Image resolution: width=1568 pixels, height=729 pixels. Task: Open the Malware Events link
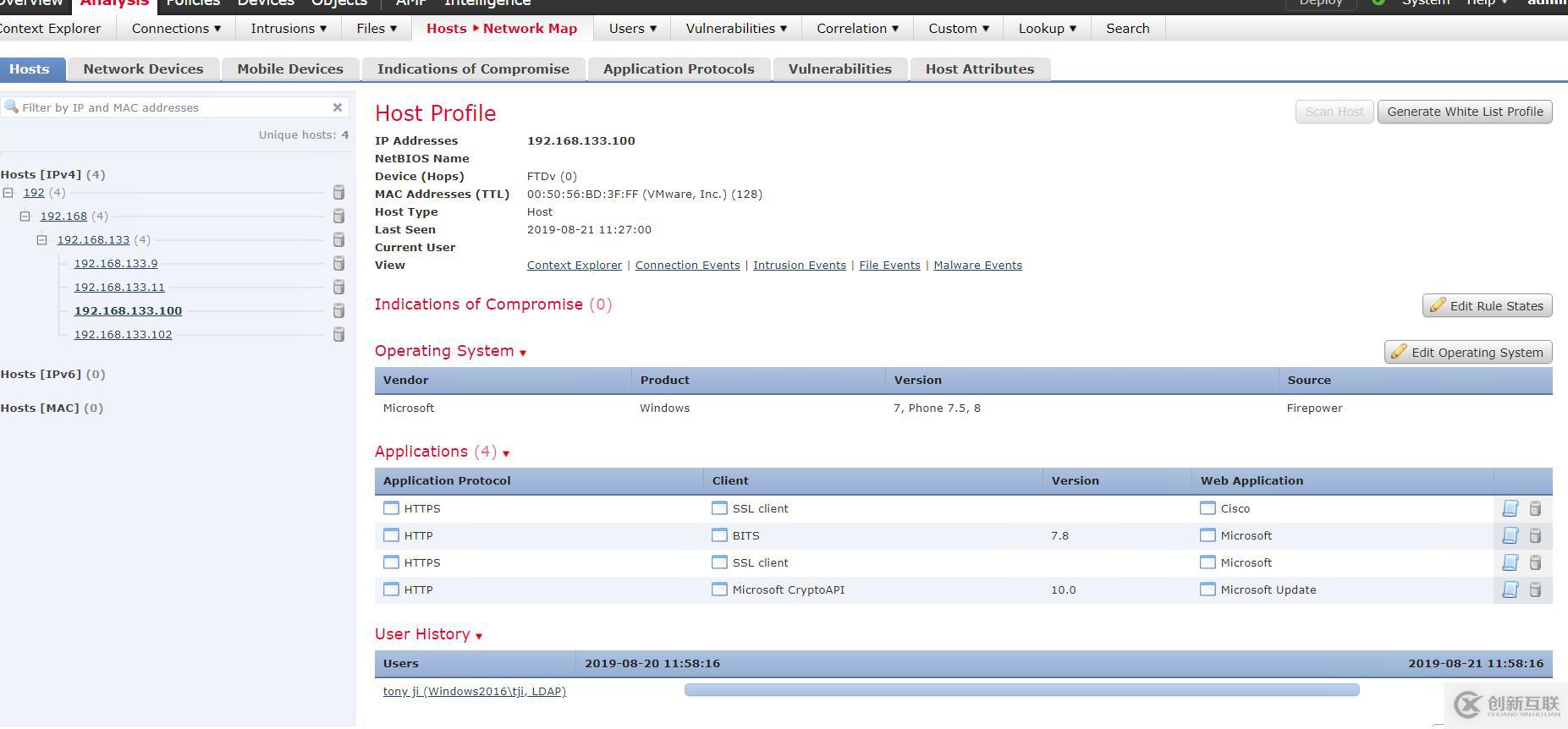[977, 265]
